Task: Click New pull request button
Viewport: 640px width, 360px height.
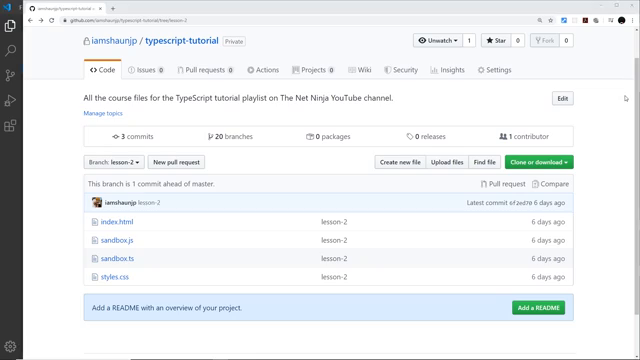Action: click(x=176, y=162)
